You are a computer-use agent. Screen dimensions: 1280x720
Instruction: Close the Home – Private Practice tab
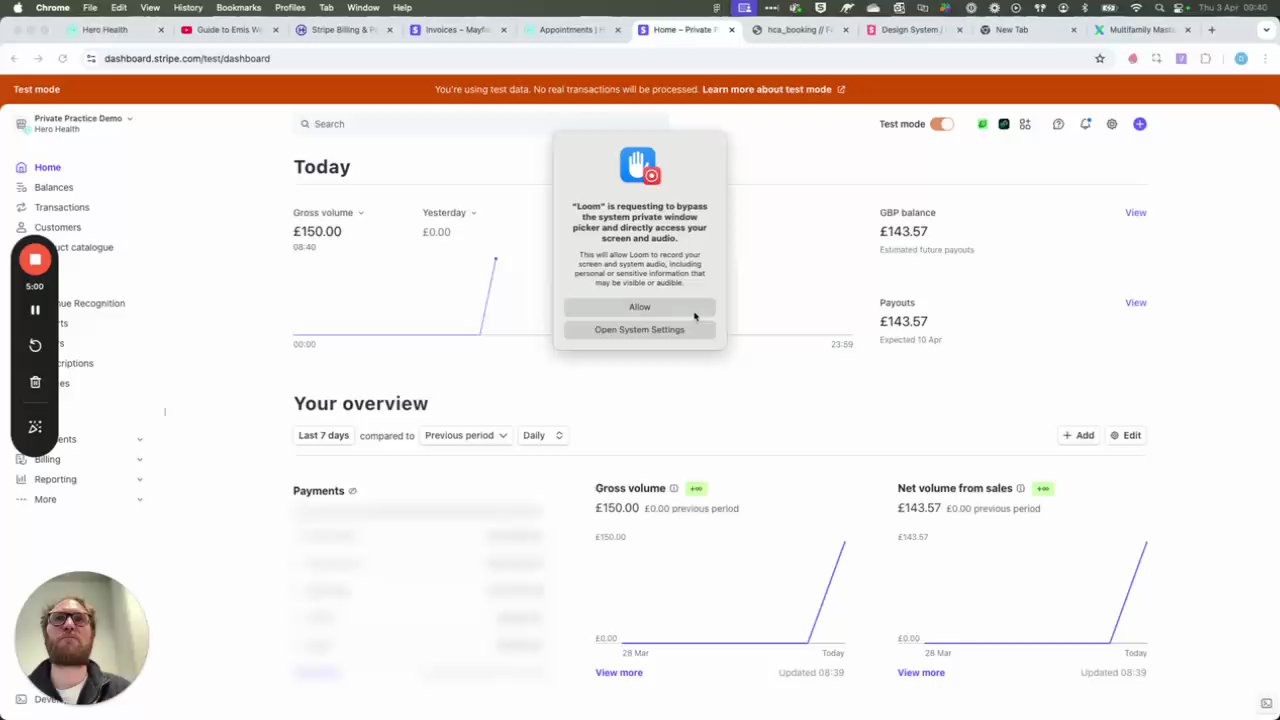(x=732, y=30)
